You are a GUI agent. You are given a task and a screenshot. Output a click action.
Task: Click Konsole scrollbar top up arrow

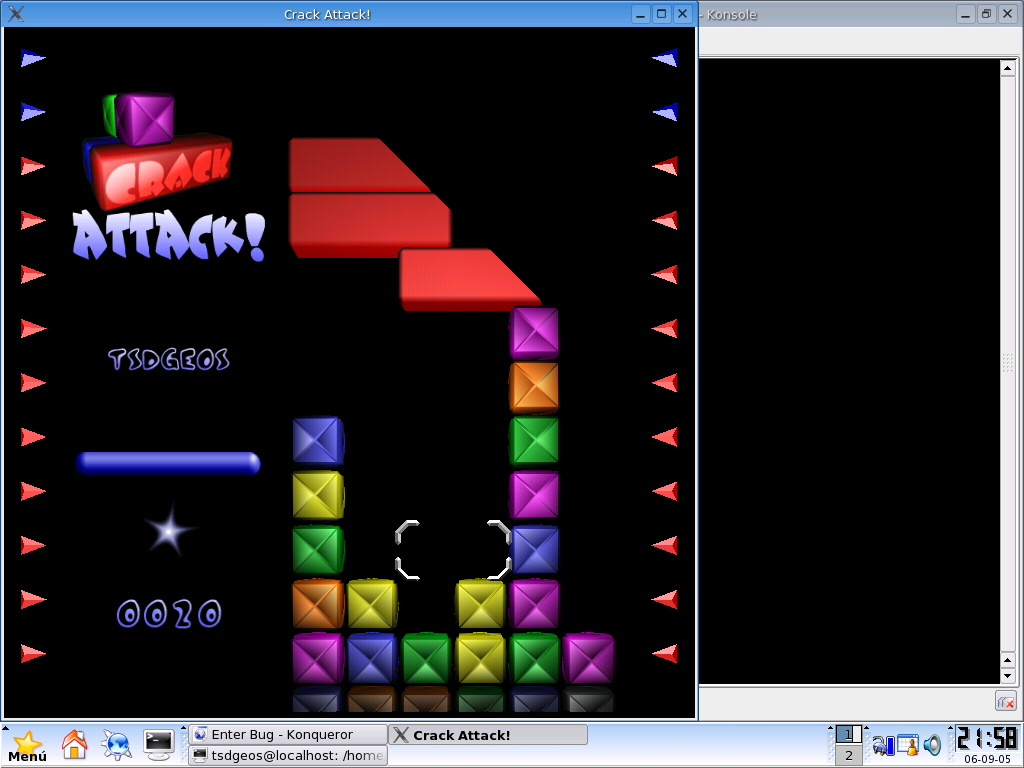tap(1008, 68)
